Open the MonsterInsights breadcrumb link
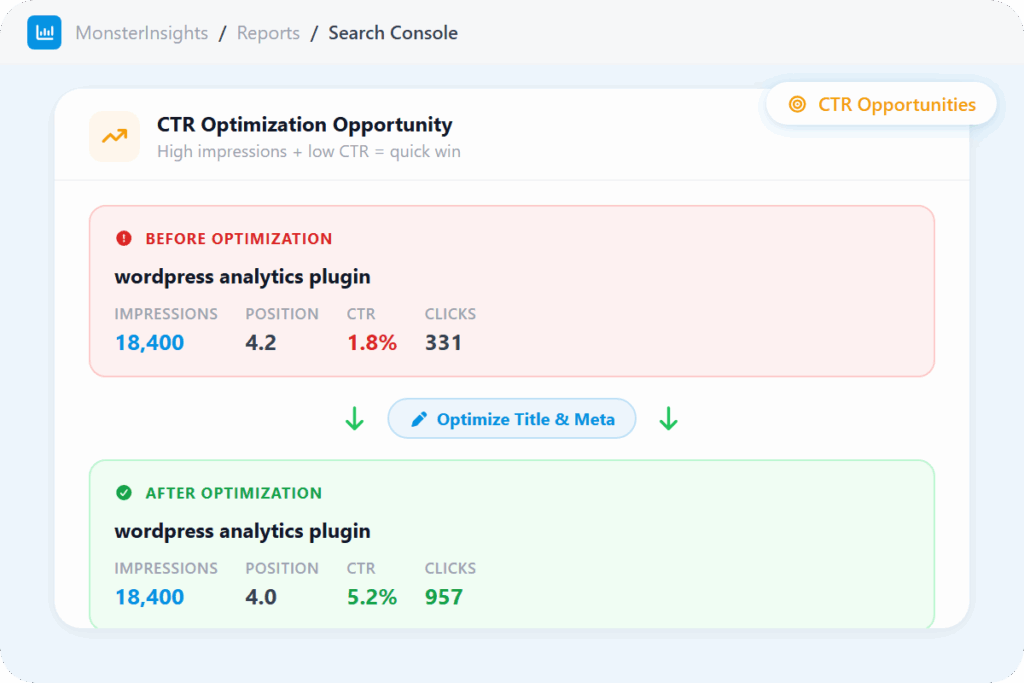The height and width of the screenshot is (683, 1024). [x=142, y=33]
